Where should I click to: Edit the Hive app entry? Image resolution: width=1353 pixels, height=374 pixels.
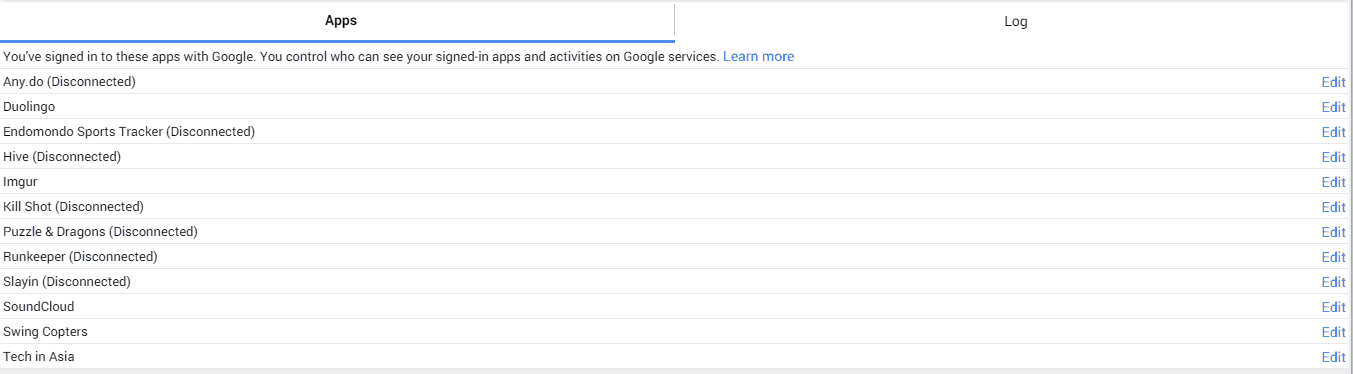[x=1333, y=157]
